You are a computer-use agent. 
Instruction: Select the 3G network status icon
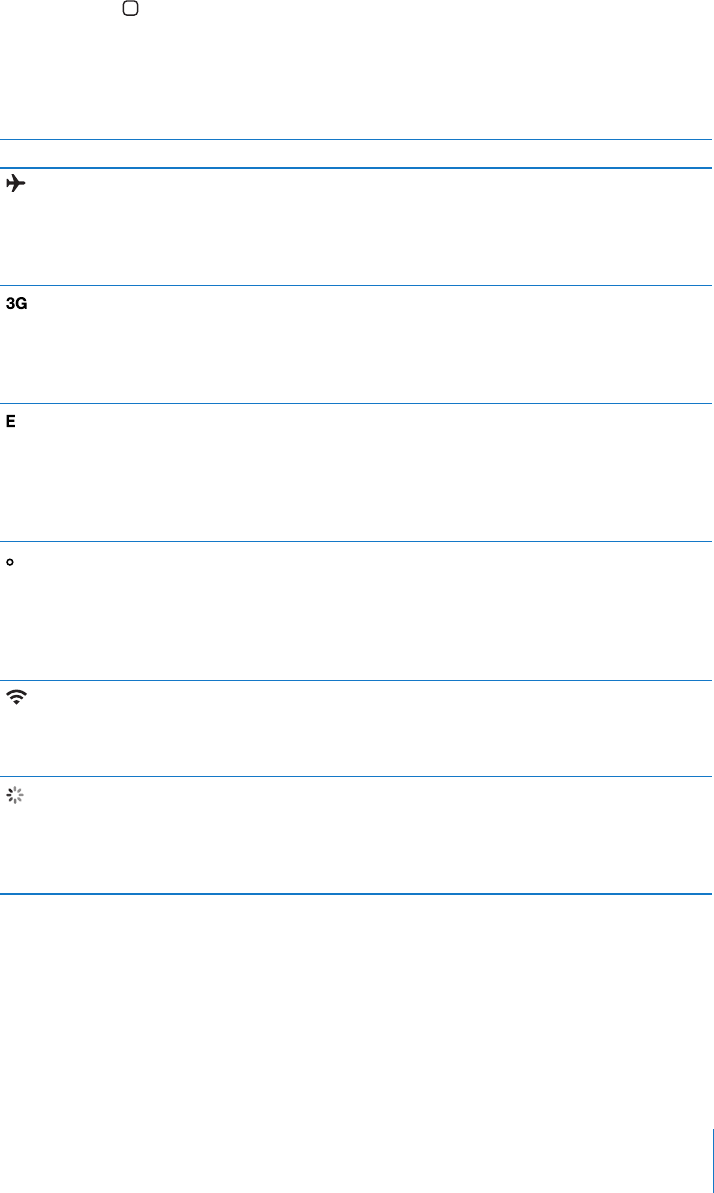coord(17,303)
